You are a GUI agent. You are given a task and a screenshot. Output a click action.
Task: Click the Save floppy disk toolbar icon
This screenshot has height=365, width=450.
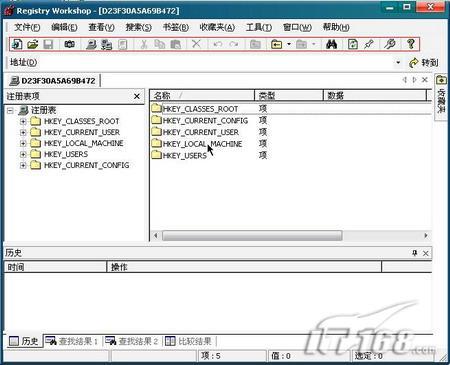[x=48, y=44]
